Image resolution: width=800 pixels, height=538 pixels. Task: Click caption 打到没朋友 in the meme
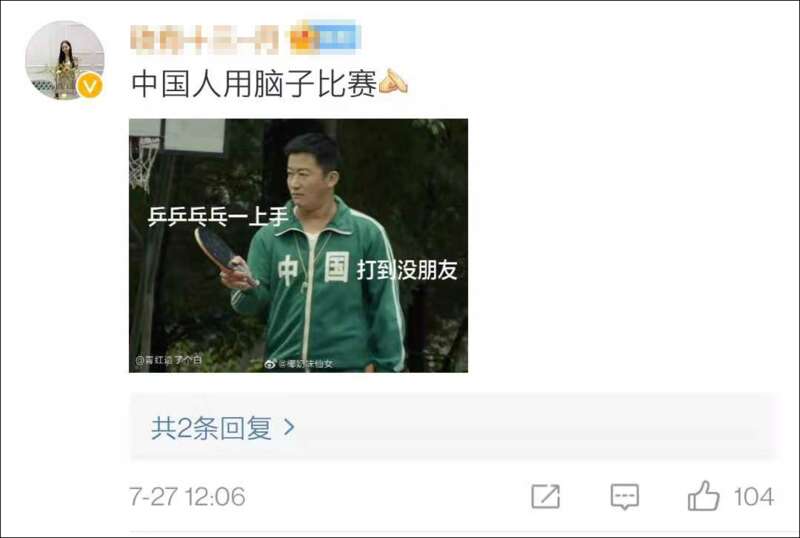pyautogui.click(x=407, y=270)
